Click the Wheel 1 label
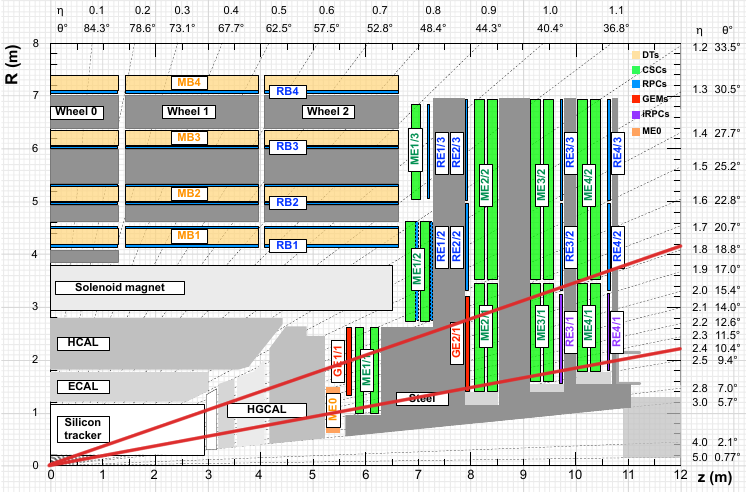Image resolution: width=746 pixels, height=492 pixels. (x=188, y=112)
